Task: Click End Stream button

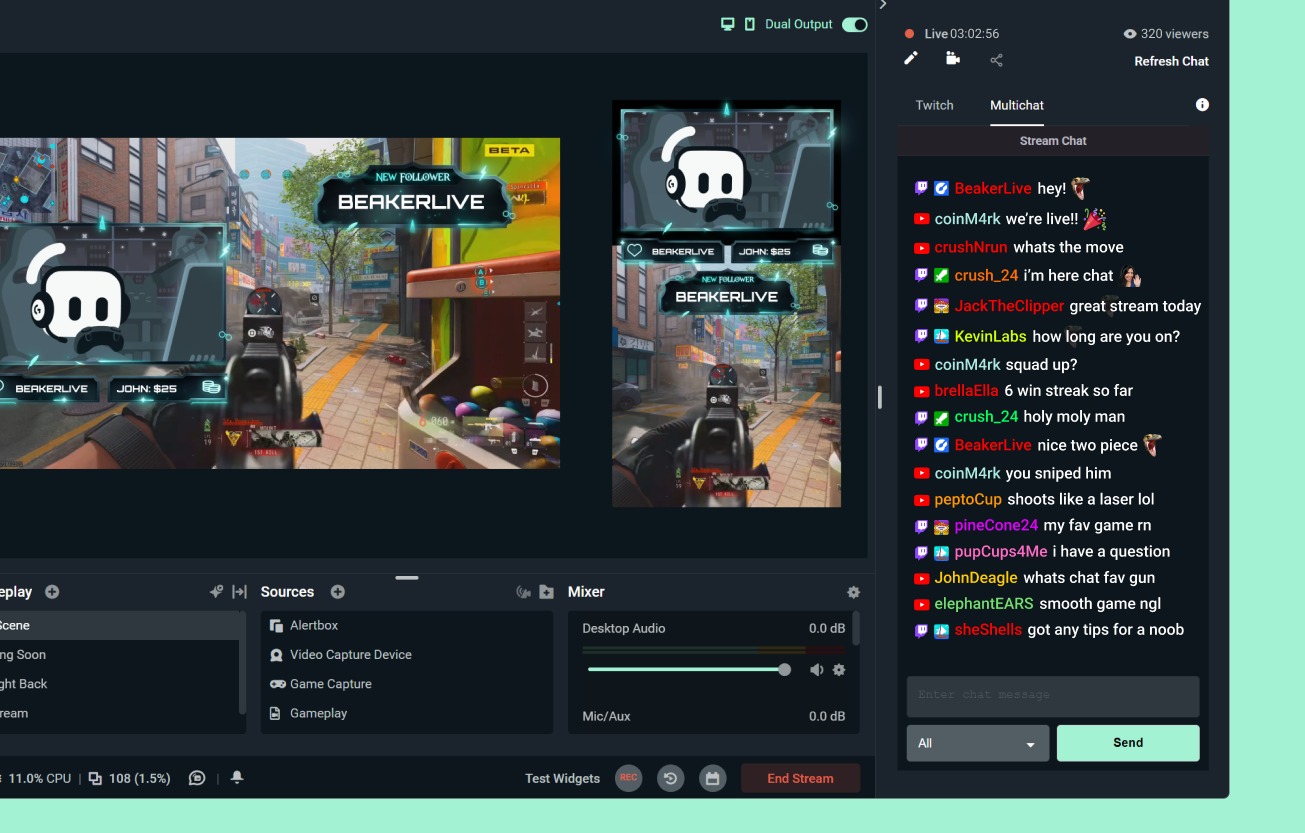Action: 800,778
